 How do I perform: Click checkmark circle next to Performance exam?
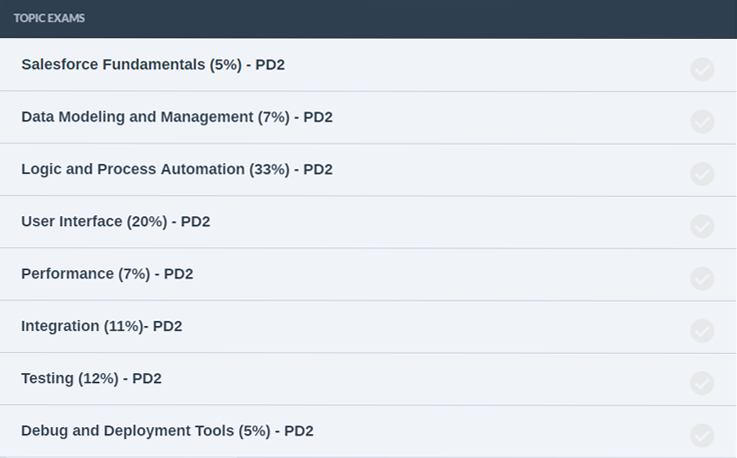[702, 279]
